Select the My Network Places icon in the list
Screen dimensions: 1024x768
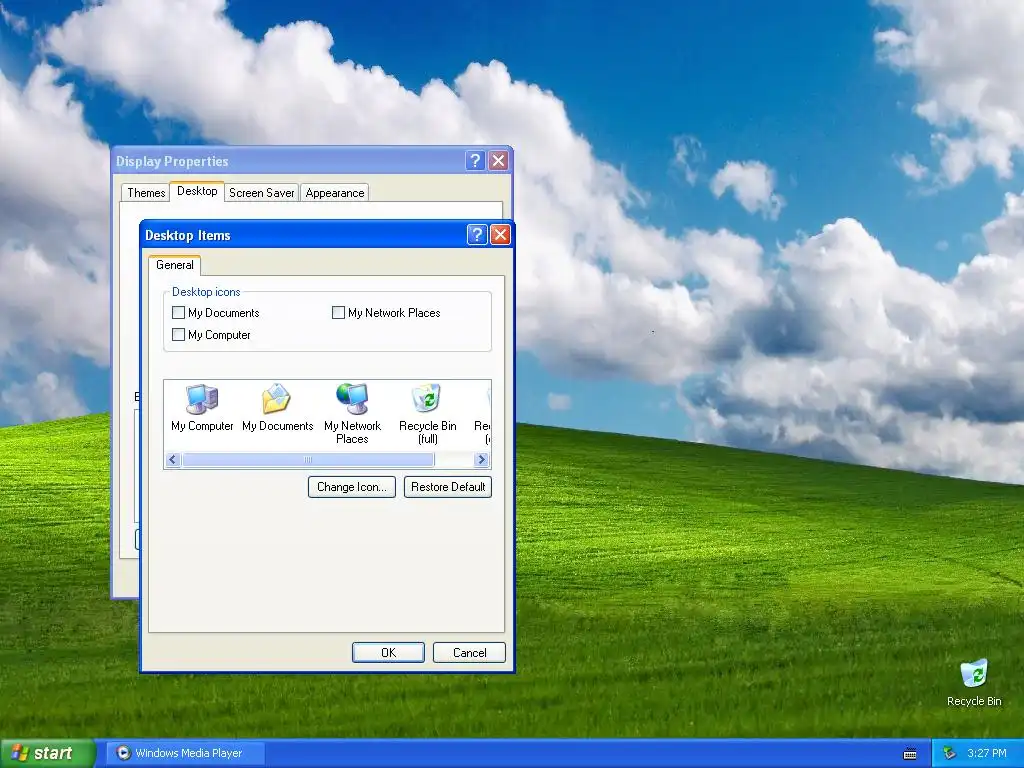coord(352,413)
